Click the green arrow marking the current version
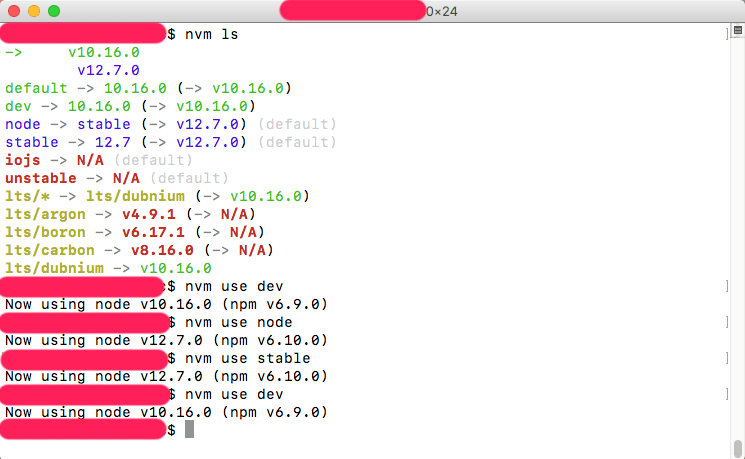Image resolution: width=745 pixels, height=459 pixels. coord(14,52)
